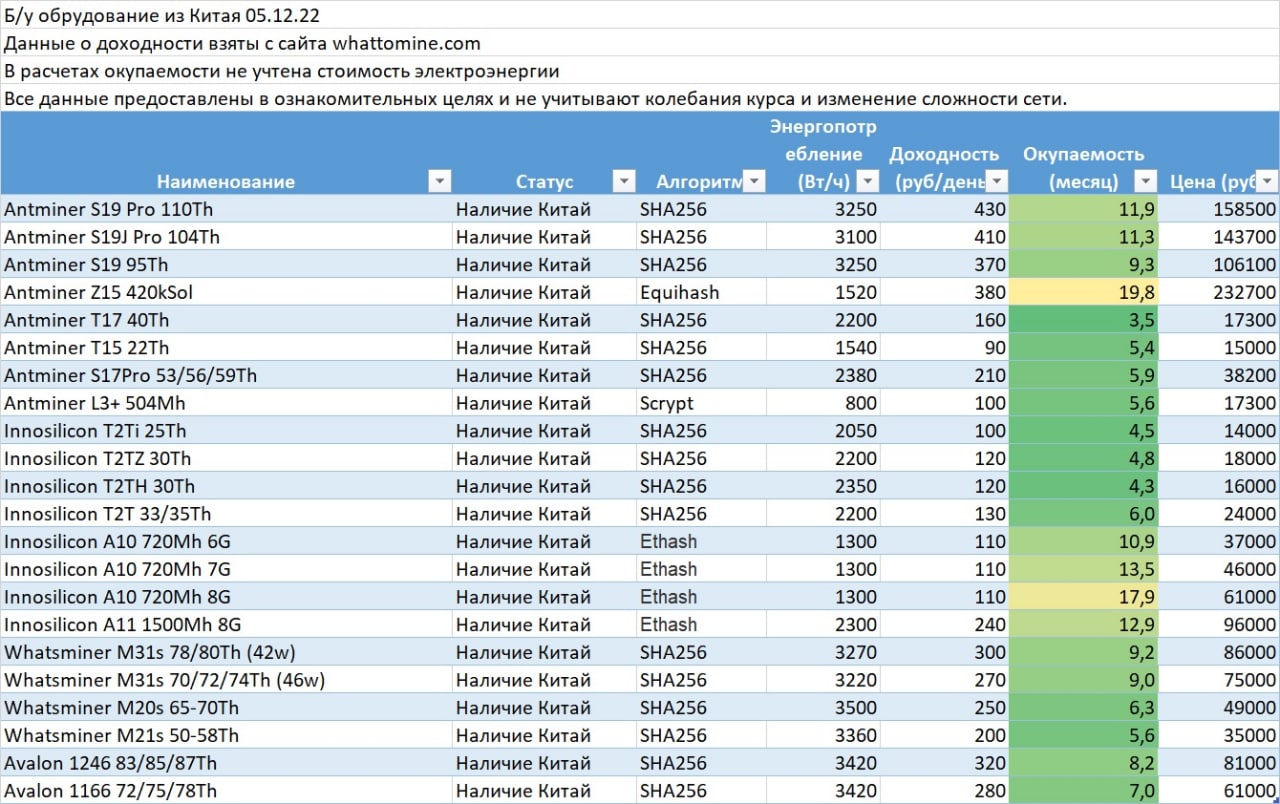Select the payback cell with value 19,8

coord(1084,292)
